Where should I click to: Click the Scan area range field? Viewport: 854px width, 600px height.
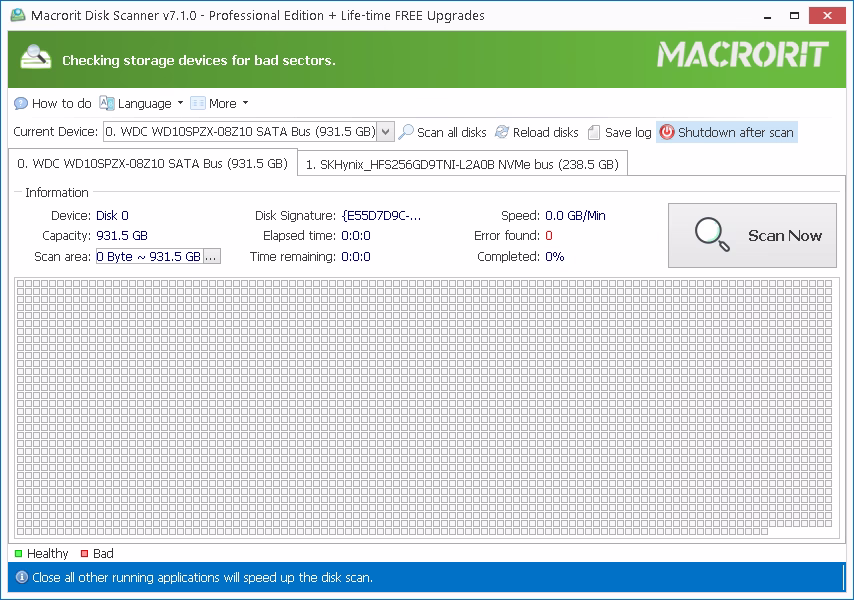[148, 257]
